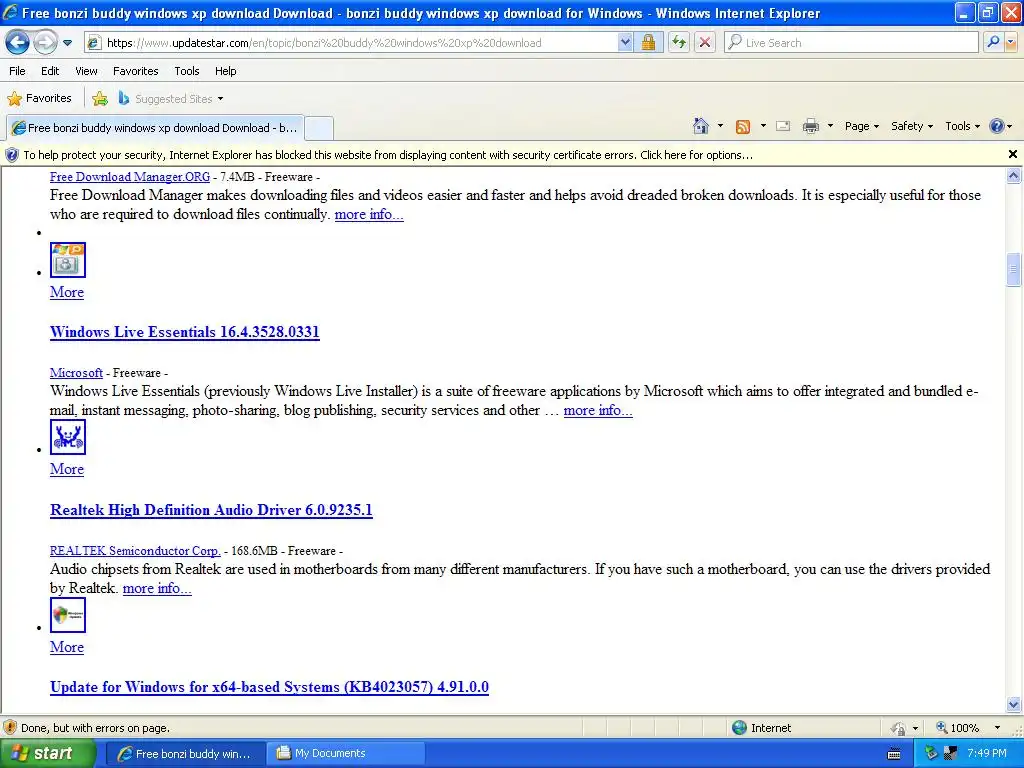Image resolution: width=1024 pixels, height=768 pixels.
Task: Click More link above Windows Live Essentials
Action: (x=67, y=292)
